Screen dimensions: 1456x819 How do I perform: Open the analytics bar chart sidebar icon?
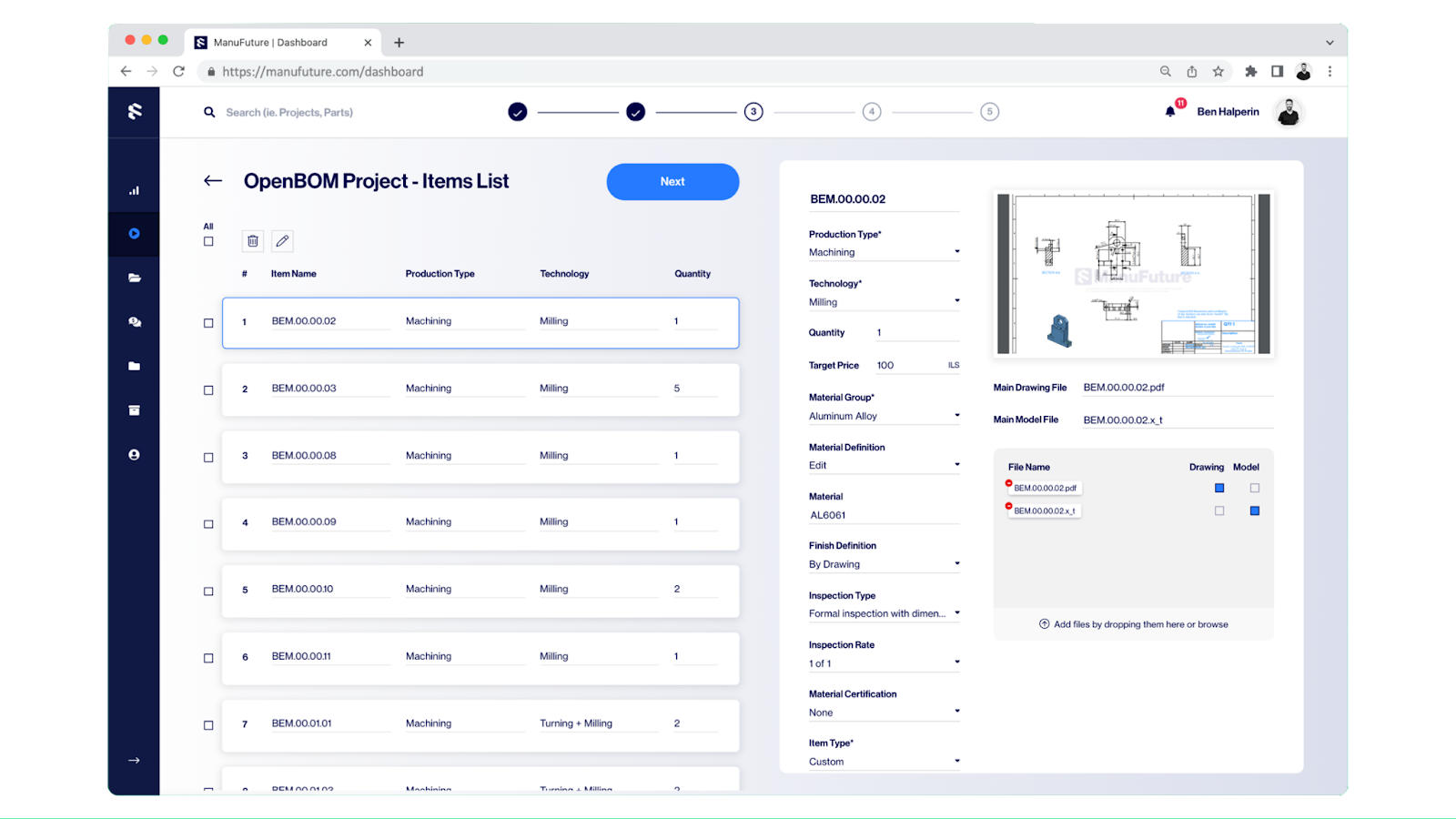tap(134, 190)
